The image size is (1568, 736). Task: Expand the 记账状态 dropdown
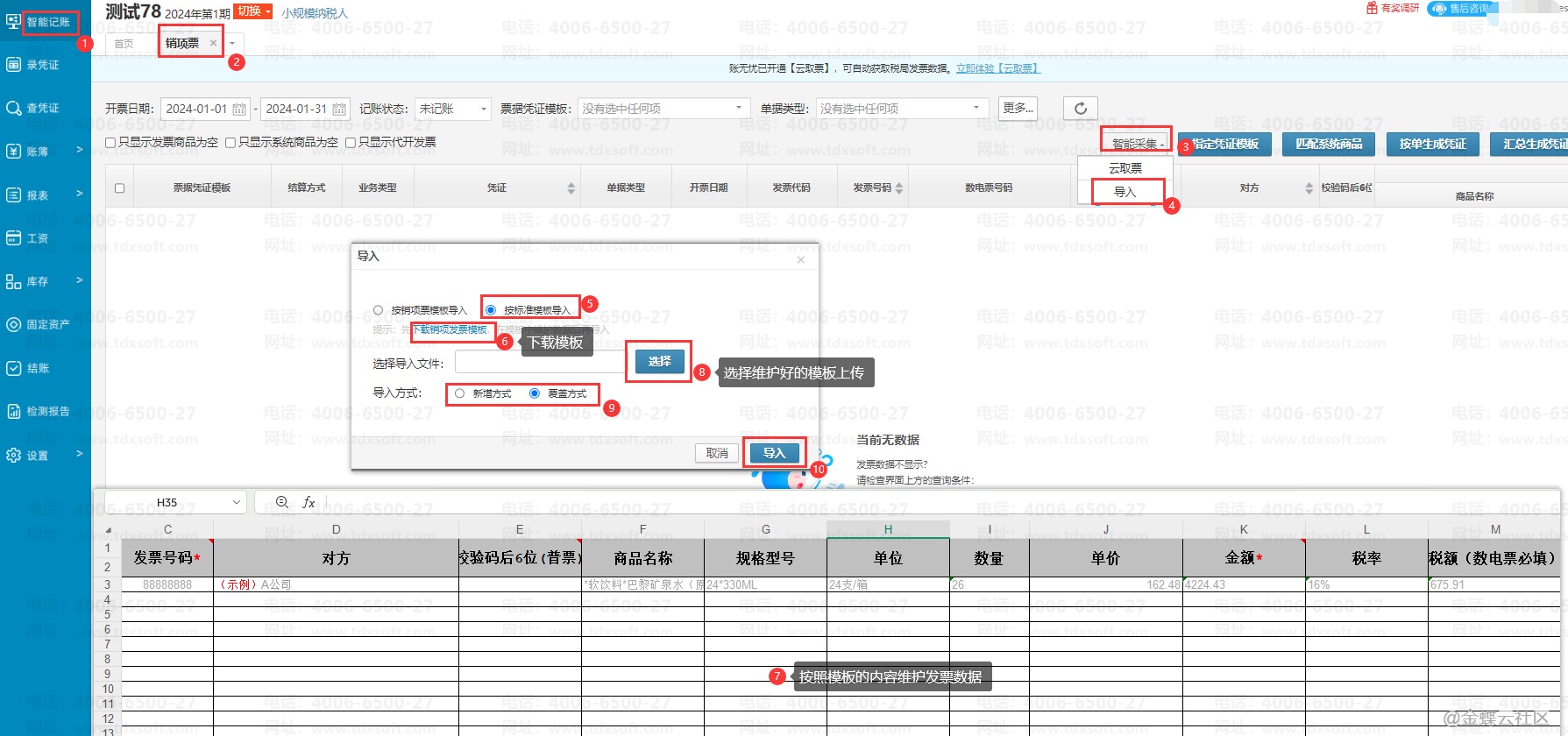(452, 109)
